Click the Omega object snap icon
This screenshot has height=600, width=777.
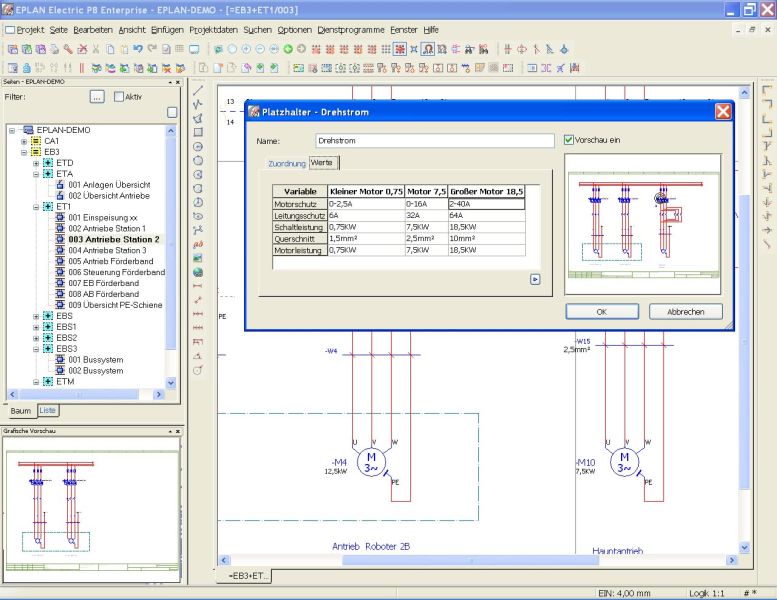coord(428,49)
